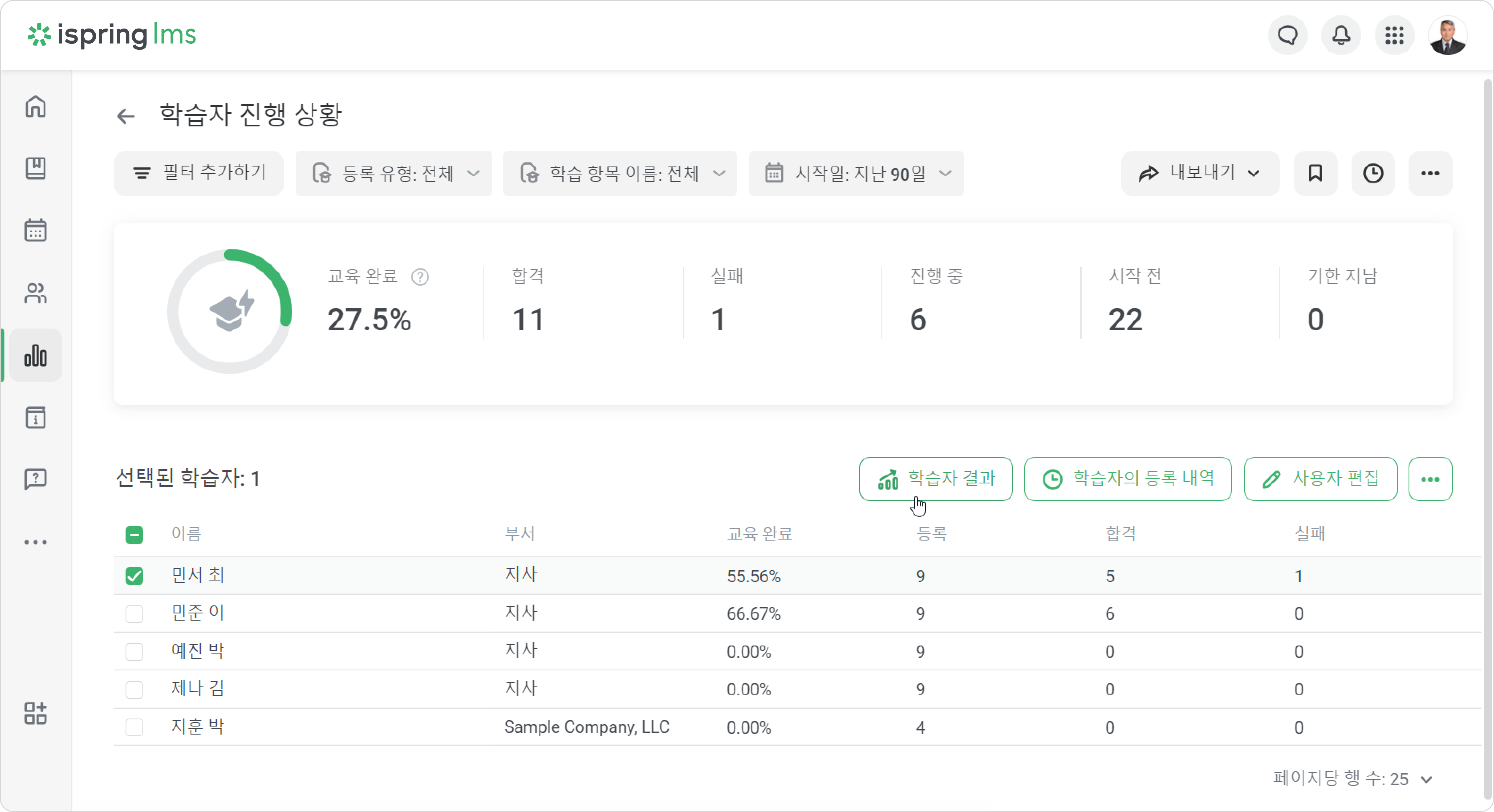Viewport: 1494px width, 812px height.
Task: Click the learner name 지훈 박
Action: (x=197, y=727)
